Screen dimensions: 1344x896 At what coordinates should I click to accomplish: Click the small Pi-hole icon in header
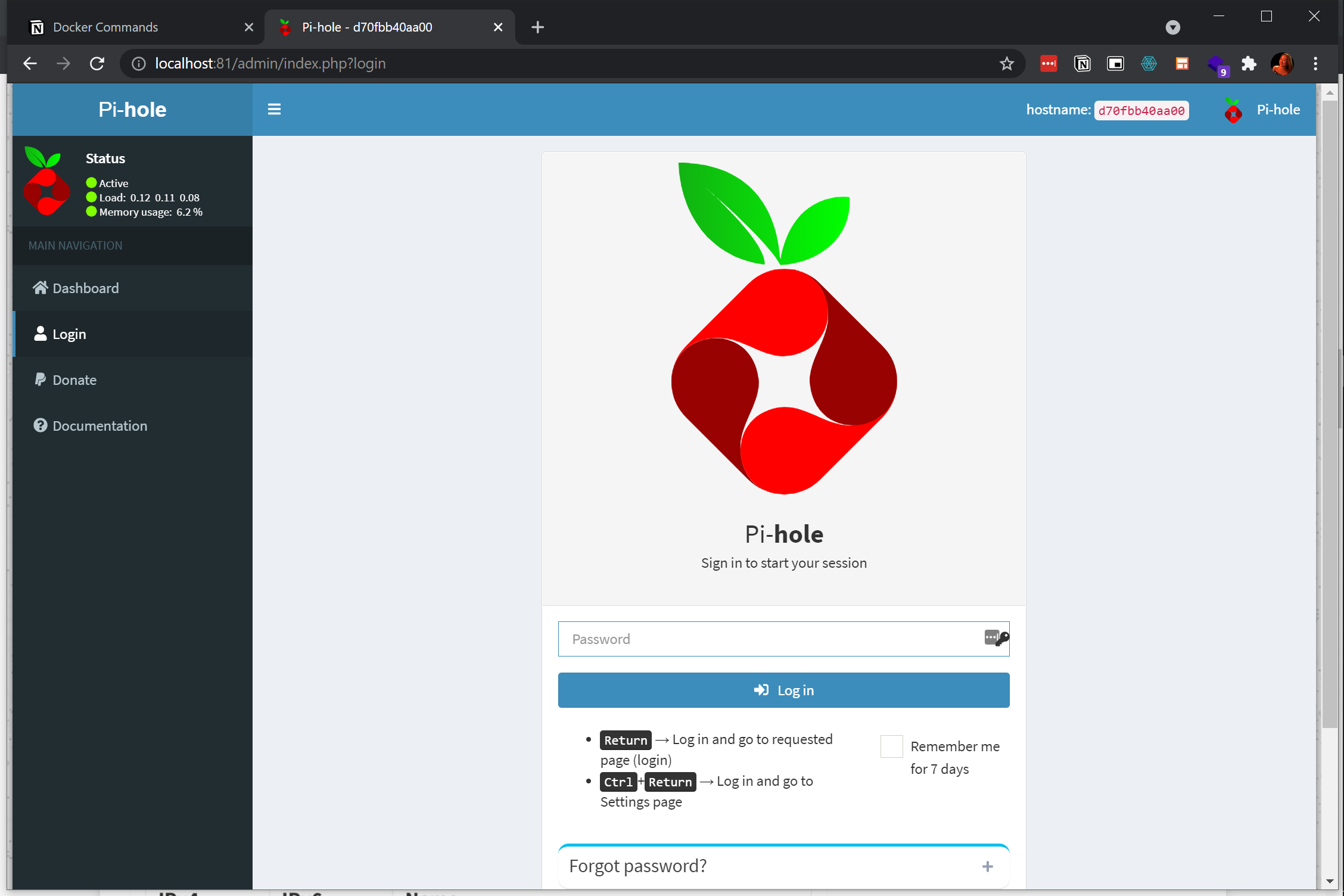1233,110
